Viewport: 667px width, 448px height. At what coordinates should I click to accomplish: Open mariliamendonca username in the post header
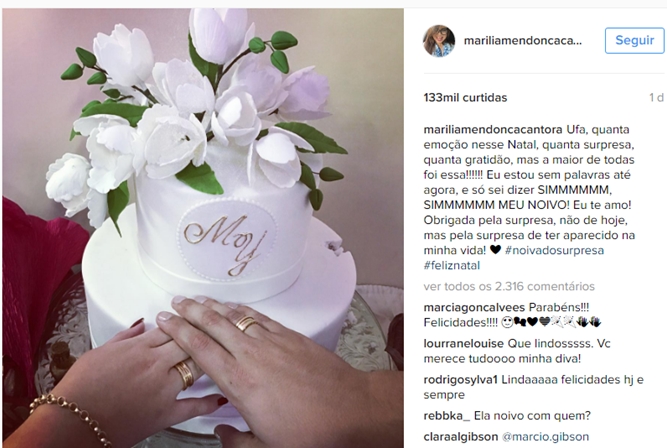click(522, 41)
